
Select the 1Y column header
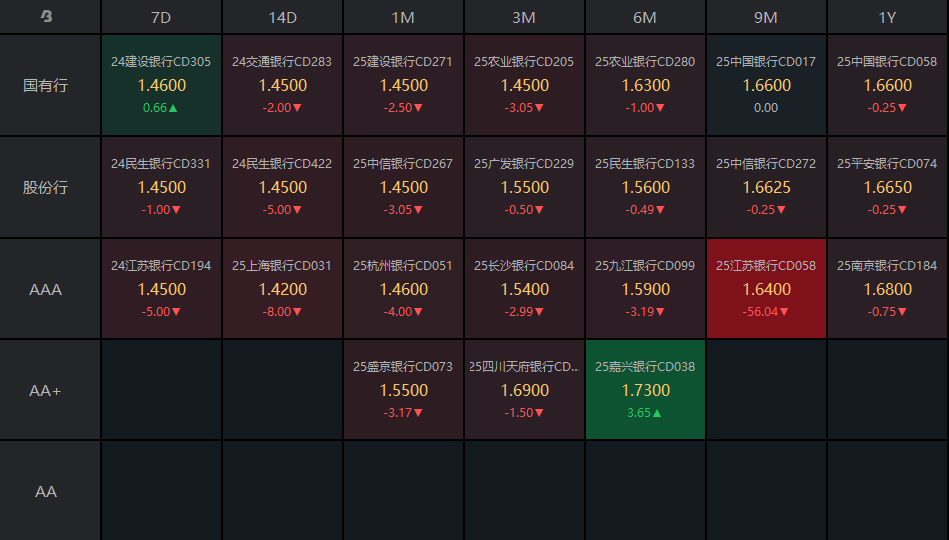(887, 17)
